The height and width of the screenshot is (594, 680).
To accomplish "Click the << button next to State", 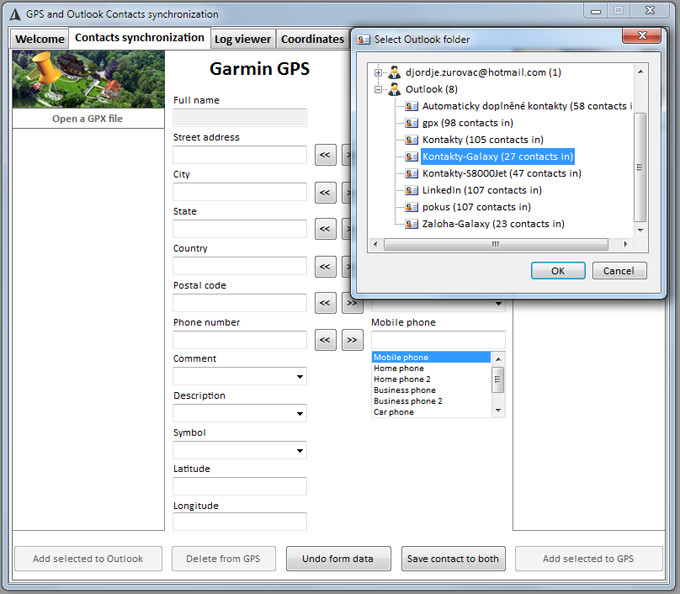I will tap(325, 229).
